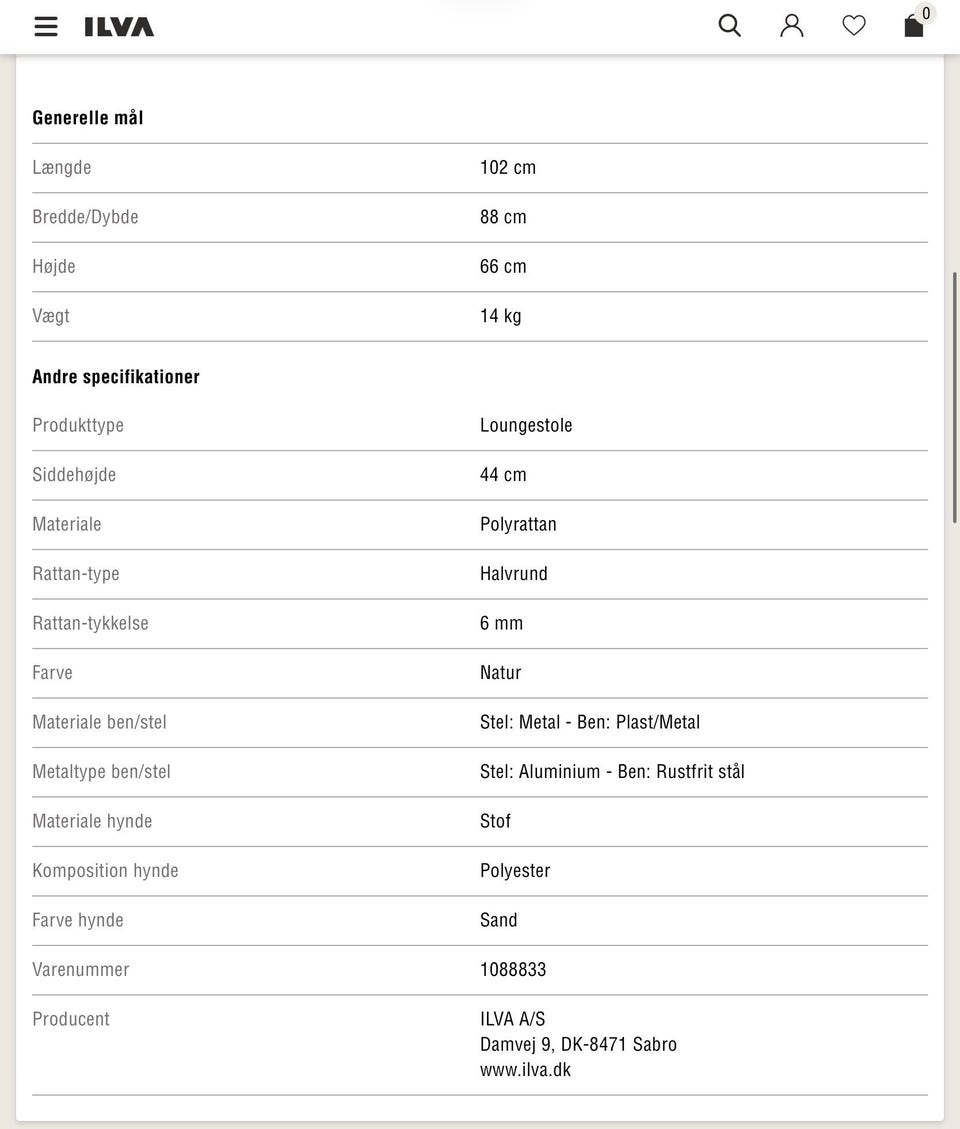Viewport: 960px width, 1129px height.
Task: Click the cart count badge
Action: [x=926, y=13]
